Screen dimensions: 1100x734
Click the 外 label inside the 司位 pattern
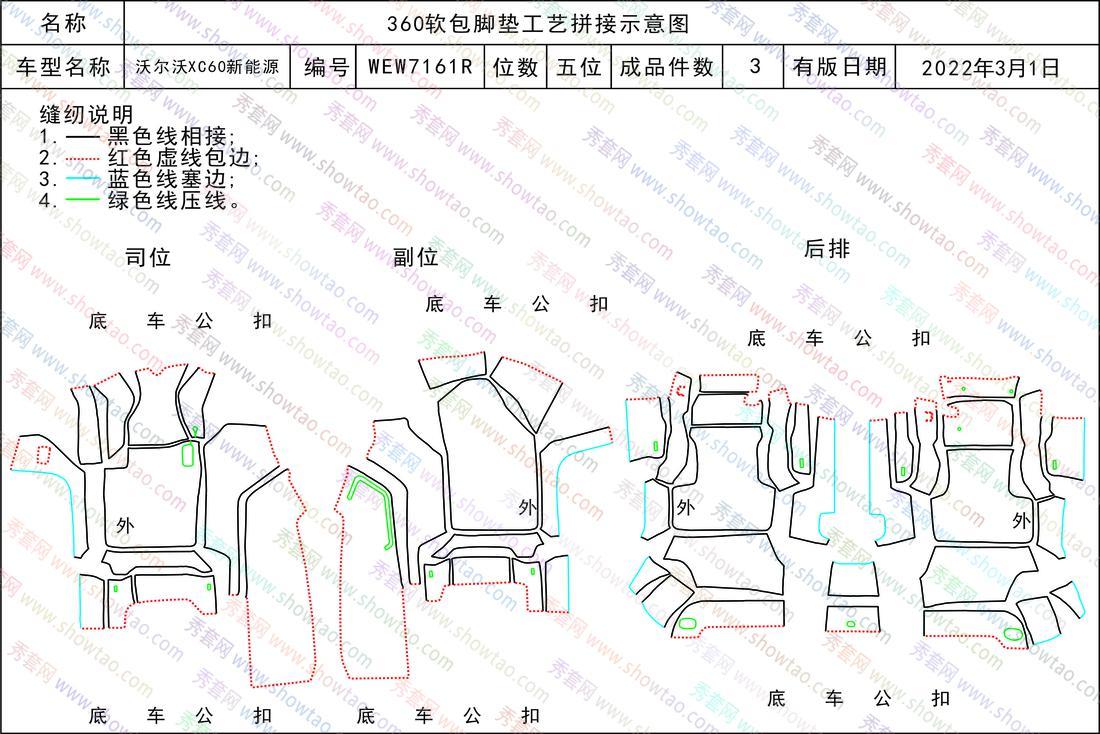(x=125, y=525)
